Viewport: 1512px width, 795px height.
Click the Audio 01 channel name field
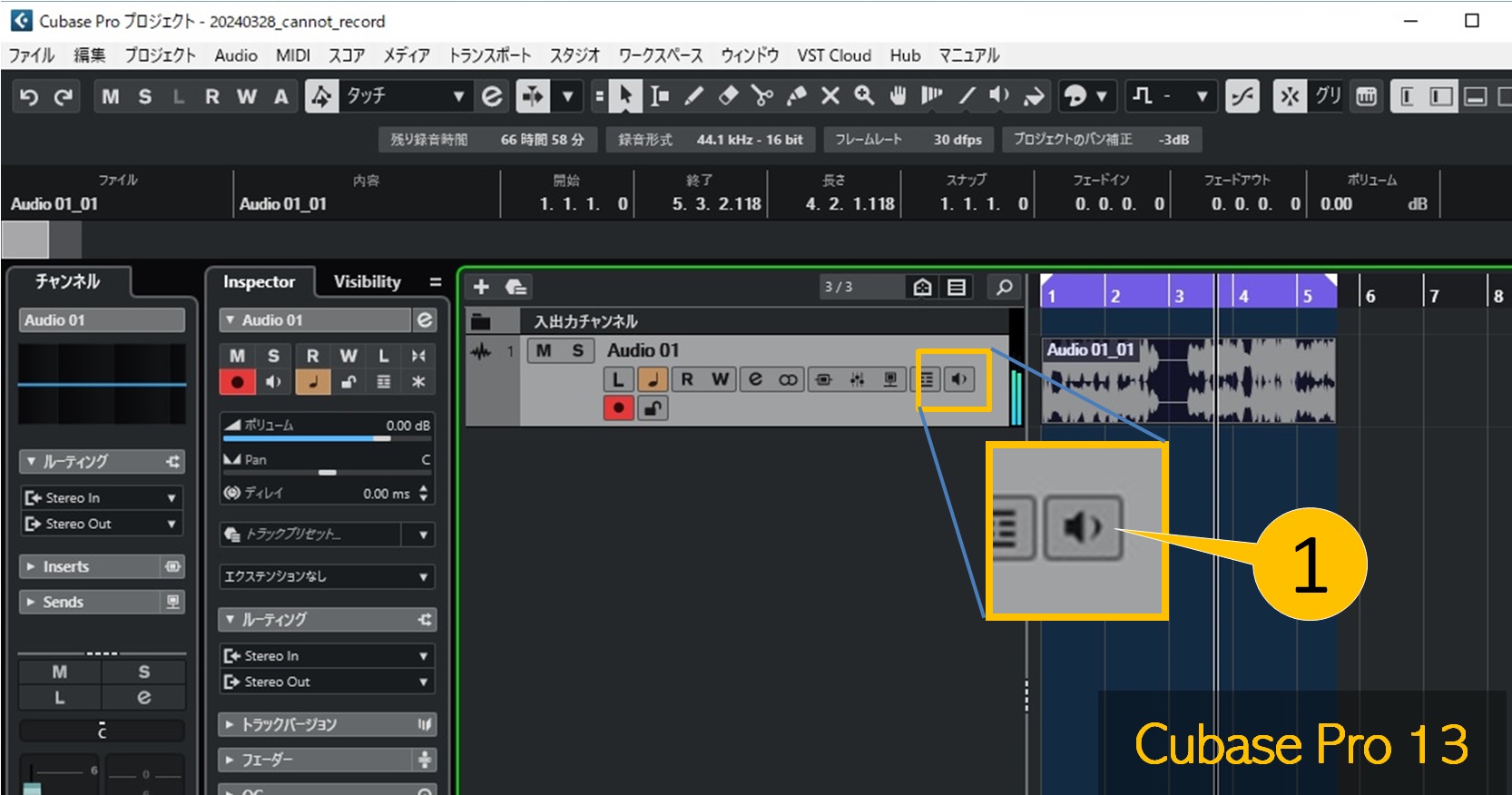(x=102, y=320)
